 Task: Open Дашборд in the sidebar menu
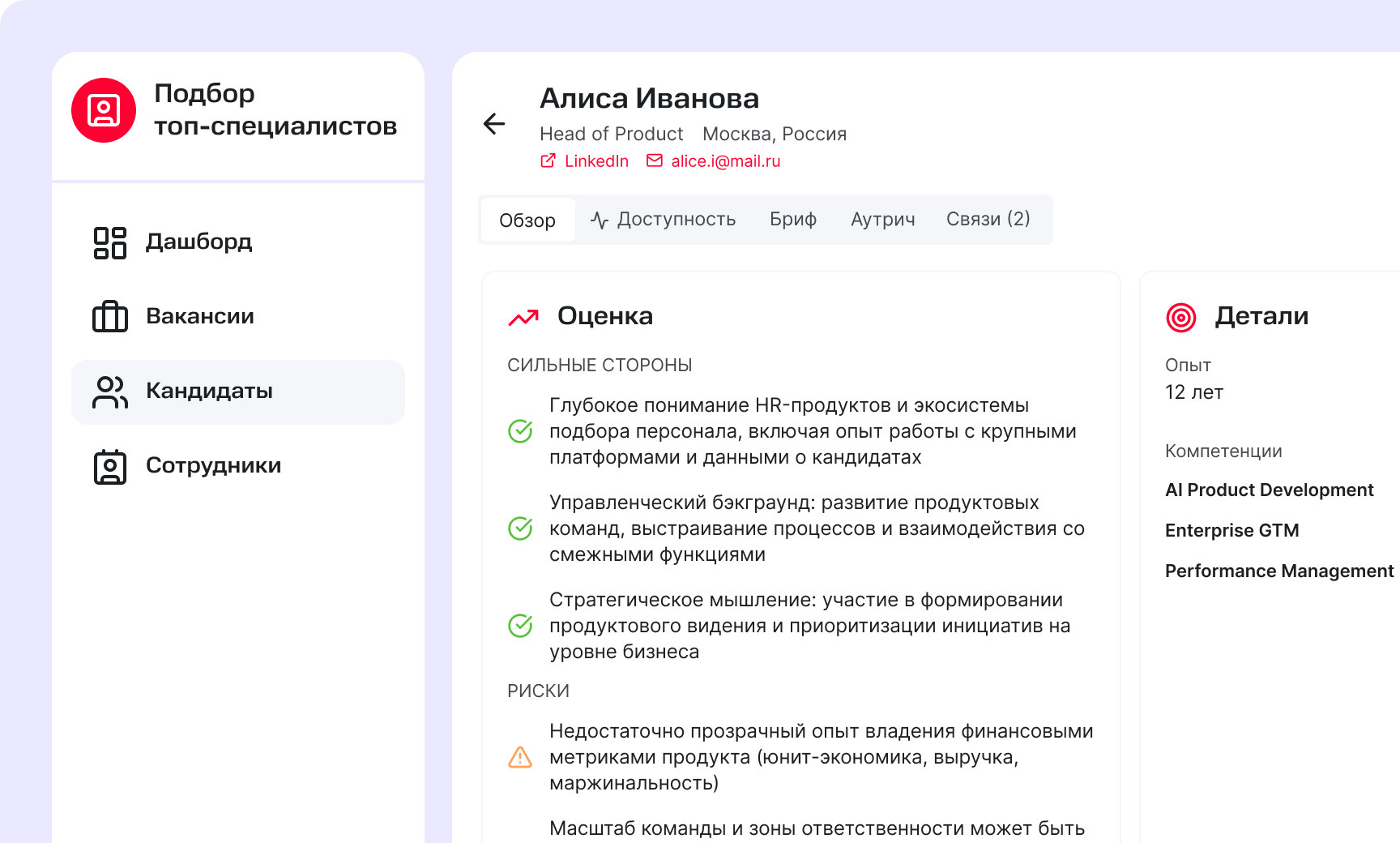[x=198, y=242]
